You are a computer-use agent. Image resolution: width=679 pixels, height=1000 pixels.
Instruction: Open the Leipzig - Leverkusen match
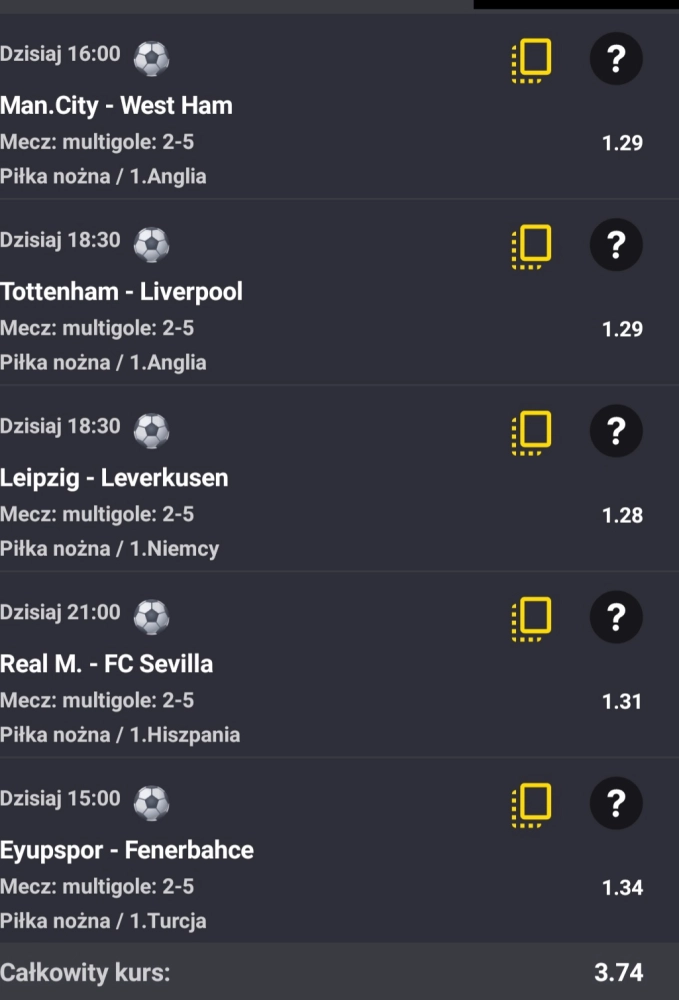click(x=114, y=478)
